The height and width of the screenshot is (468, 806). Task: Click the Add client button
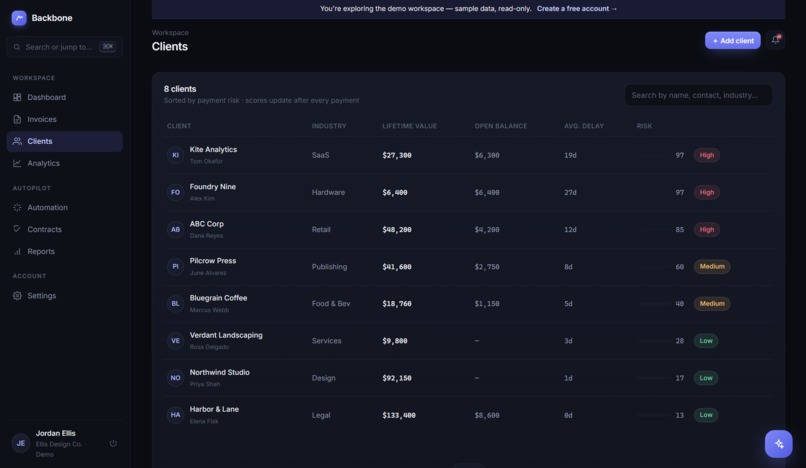coord(732,40)
